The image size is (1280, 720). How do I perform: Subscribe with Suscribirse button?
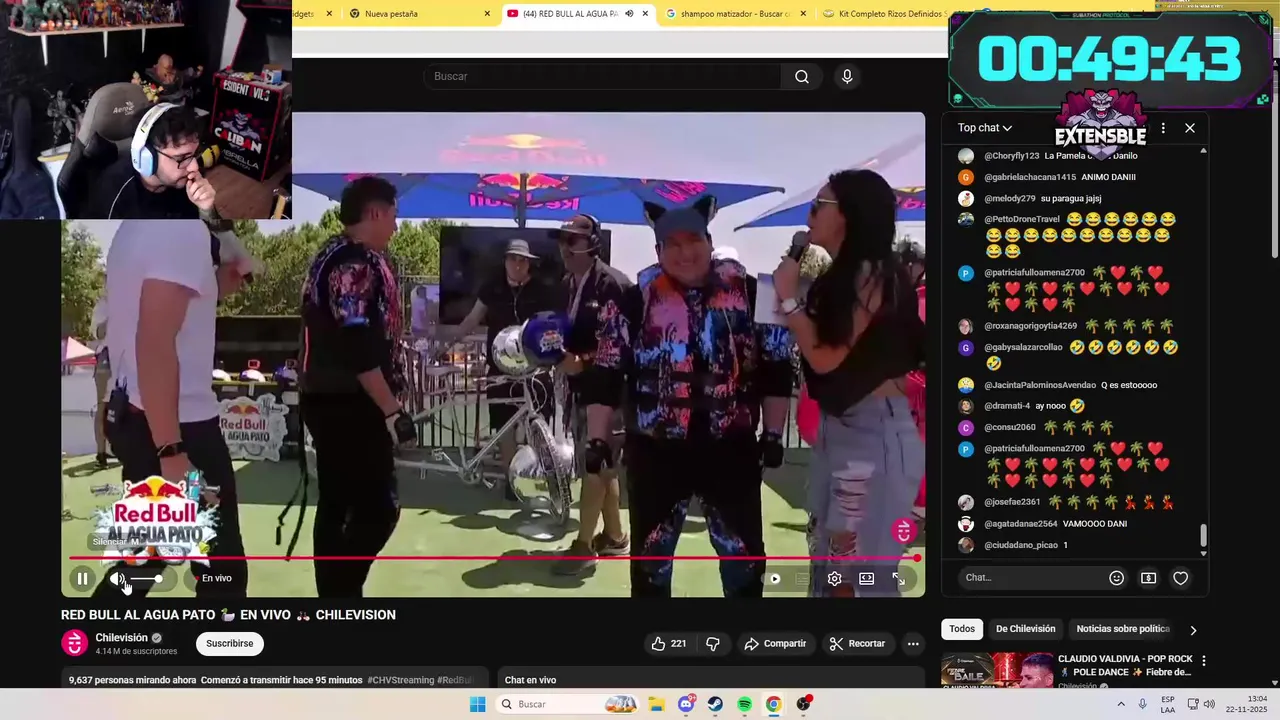coord(229,643)
